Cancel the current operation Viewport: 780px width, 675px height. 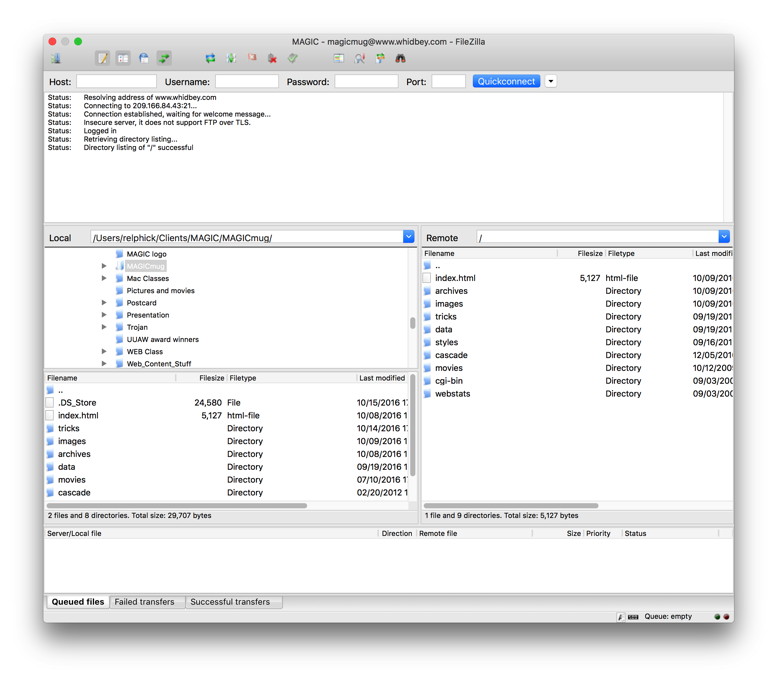click(x=252, y=58)
